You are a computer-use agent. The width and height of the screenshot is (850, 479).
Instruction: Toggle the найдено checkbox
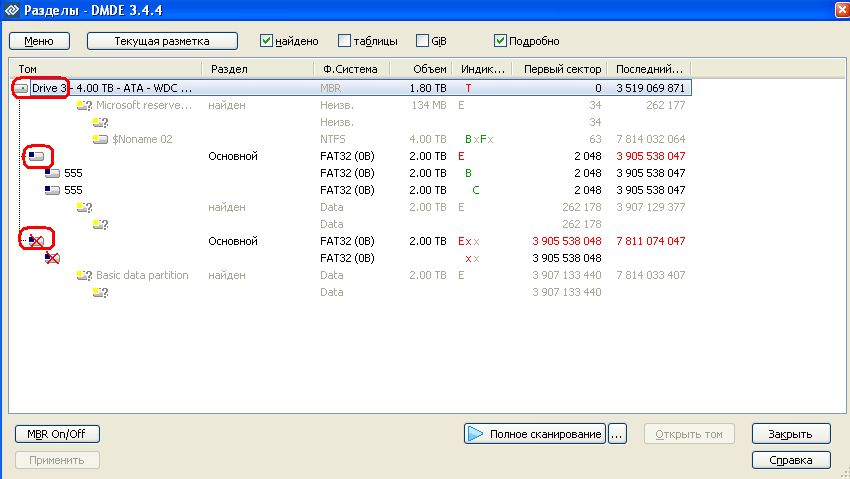266,41
